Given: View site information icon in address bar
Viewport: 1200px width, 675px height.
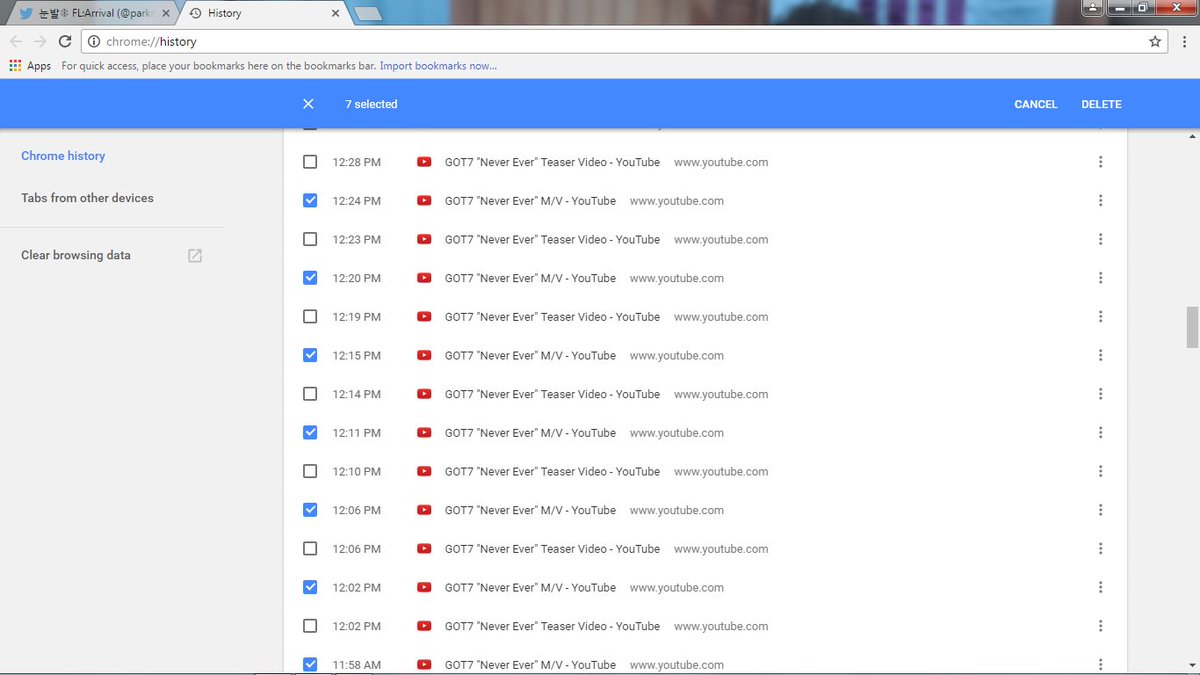Looking at the screenshot, I should point(93,42).
